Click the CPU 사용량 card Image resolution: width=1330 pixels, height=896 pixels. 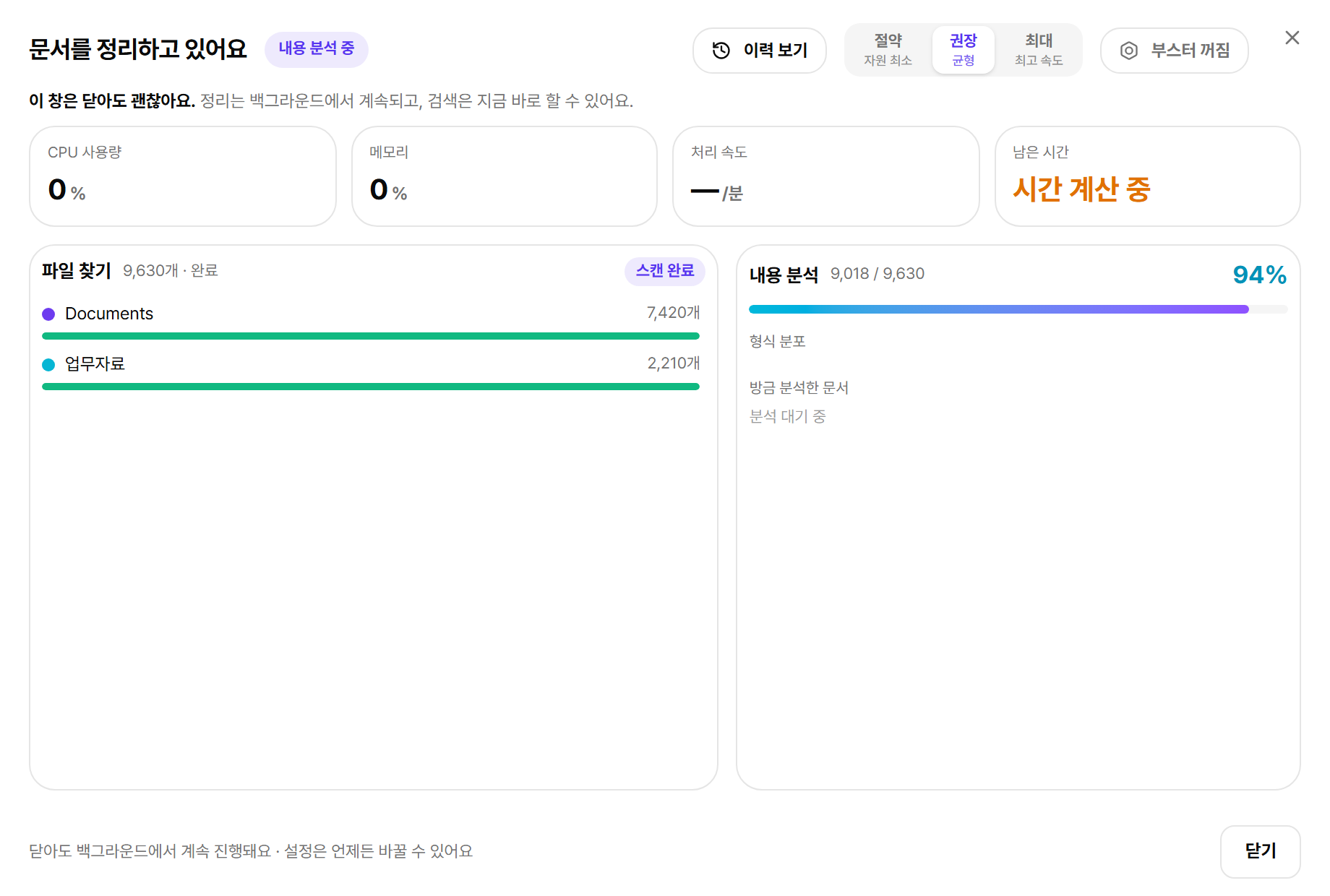click(x=183, y=176)
